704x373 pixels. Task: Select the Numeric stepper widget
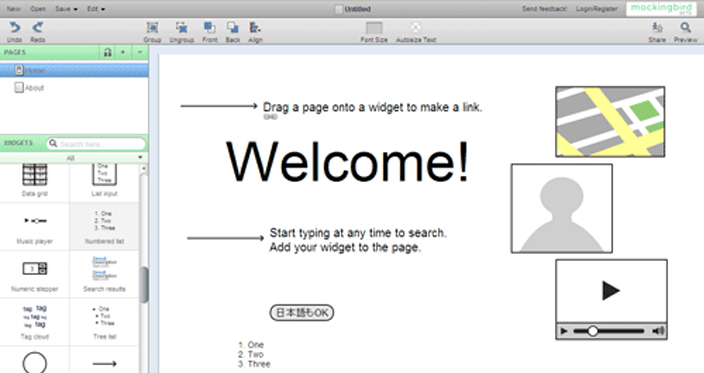click(35, 274)
